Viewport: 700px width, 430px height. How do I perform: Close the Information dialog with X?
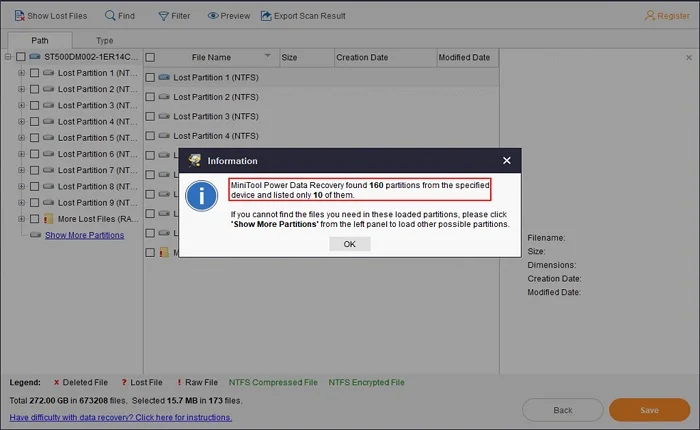click(506, 160)
